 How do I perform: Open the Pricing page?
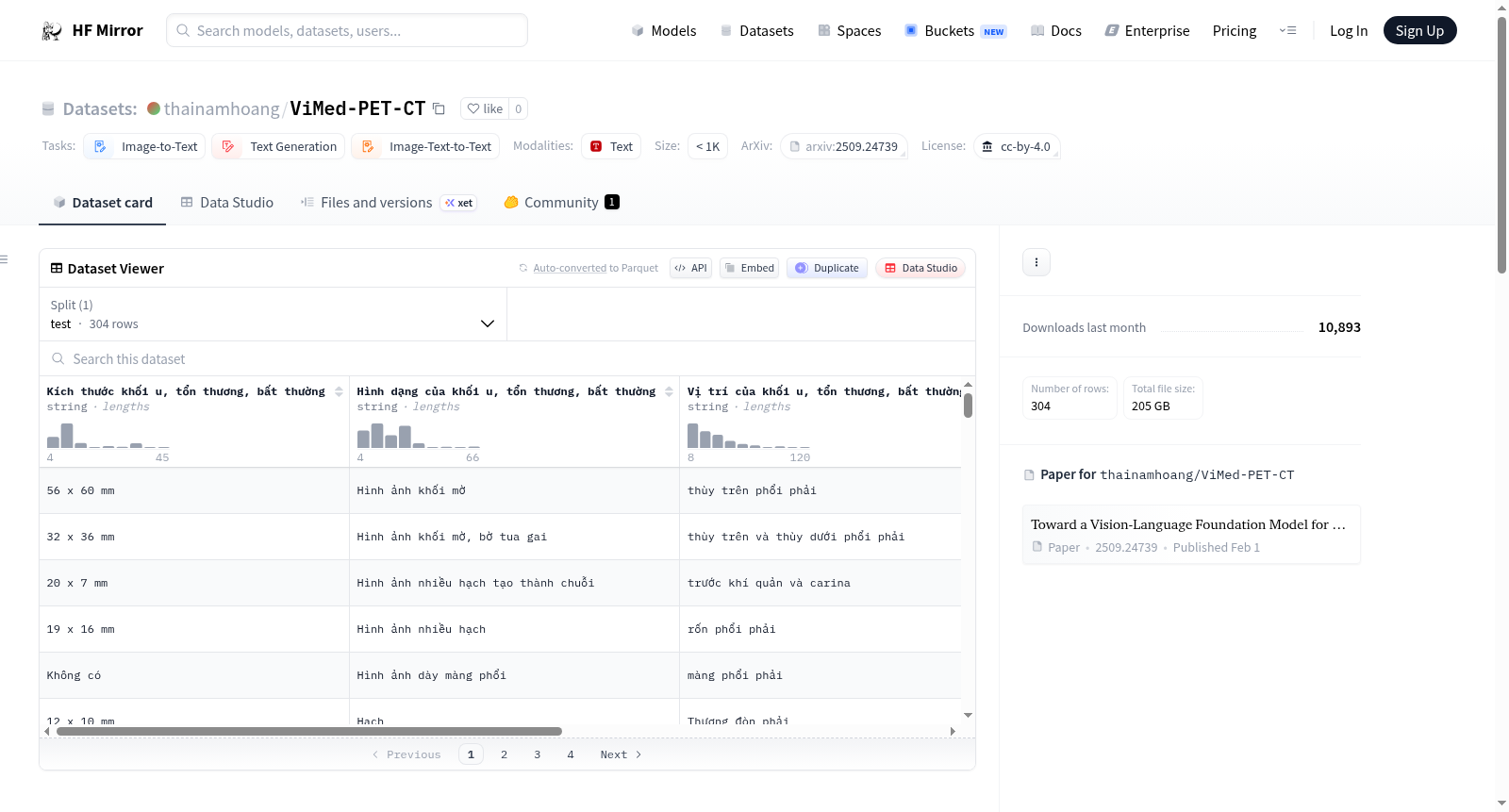1235,31
